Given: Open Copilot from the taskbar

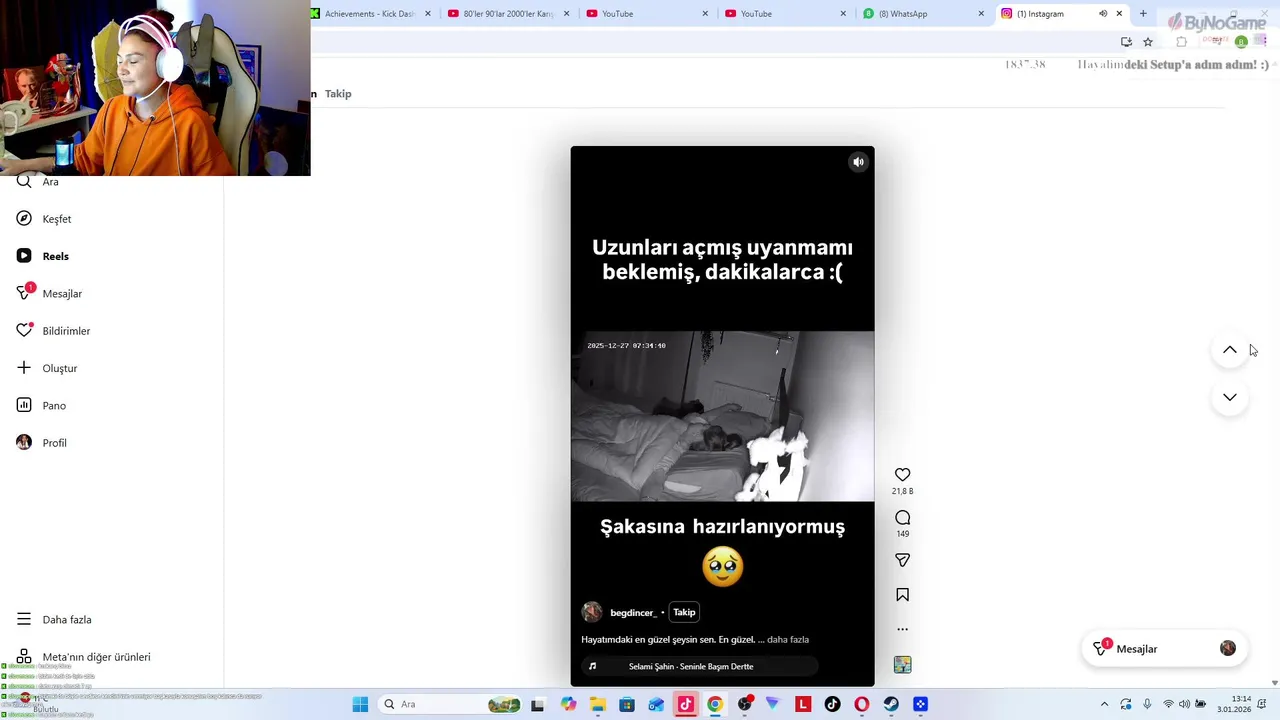Looking at the screenshot, I should 569,705.
